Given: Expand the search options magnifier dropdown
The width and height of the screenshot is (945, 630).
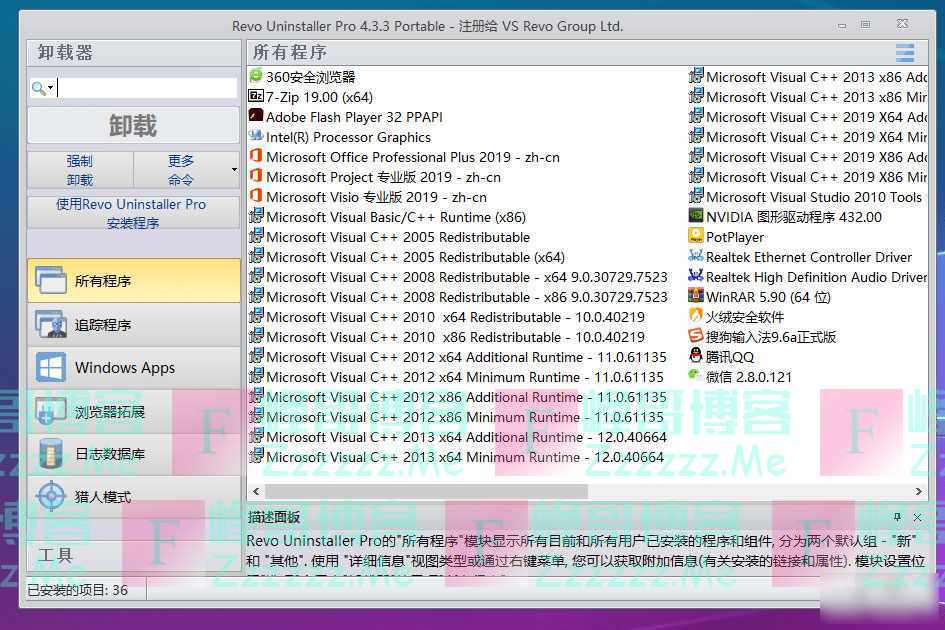Looking at the screenshot, I should 43,88.
